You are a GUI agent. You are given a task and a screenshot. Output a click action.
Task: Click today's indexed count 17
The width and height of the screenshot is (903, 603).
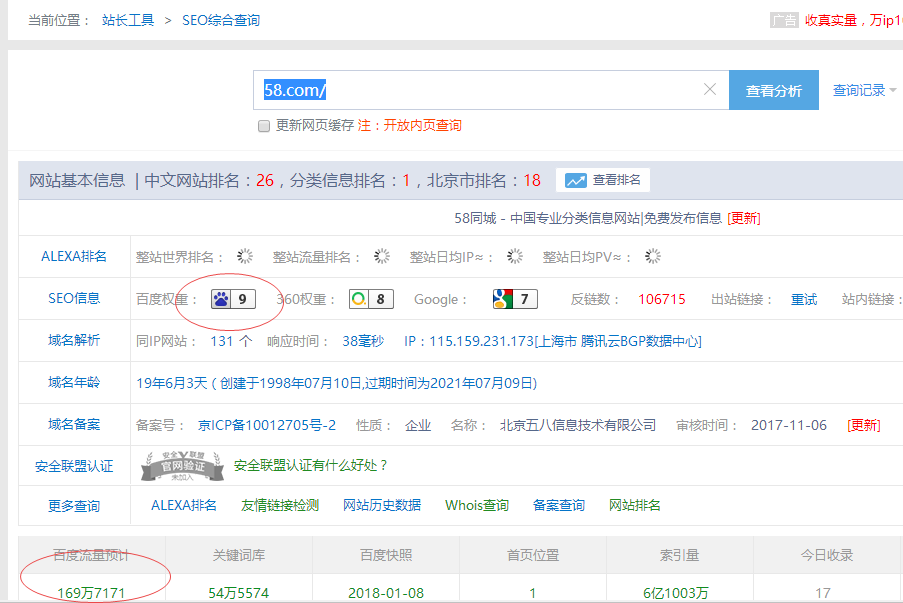(x=823, y=593)
